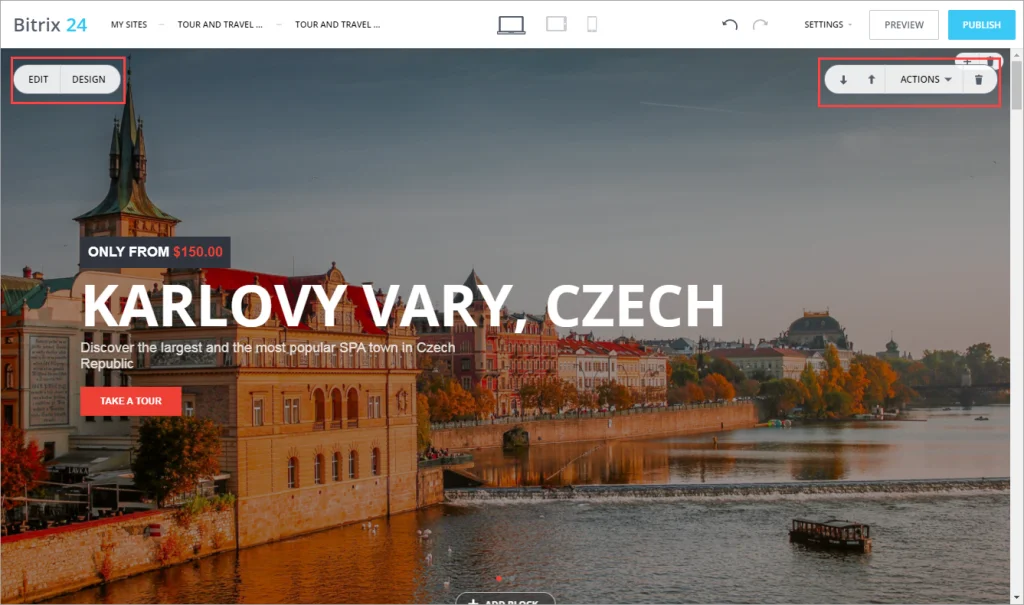
Task: Click EDIT on the block
Action: [38, 79]
